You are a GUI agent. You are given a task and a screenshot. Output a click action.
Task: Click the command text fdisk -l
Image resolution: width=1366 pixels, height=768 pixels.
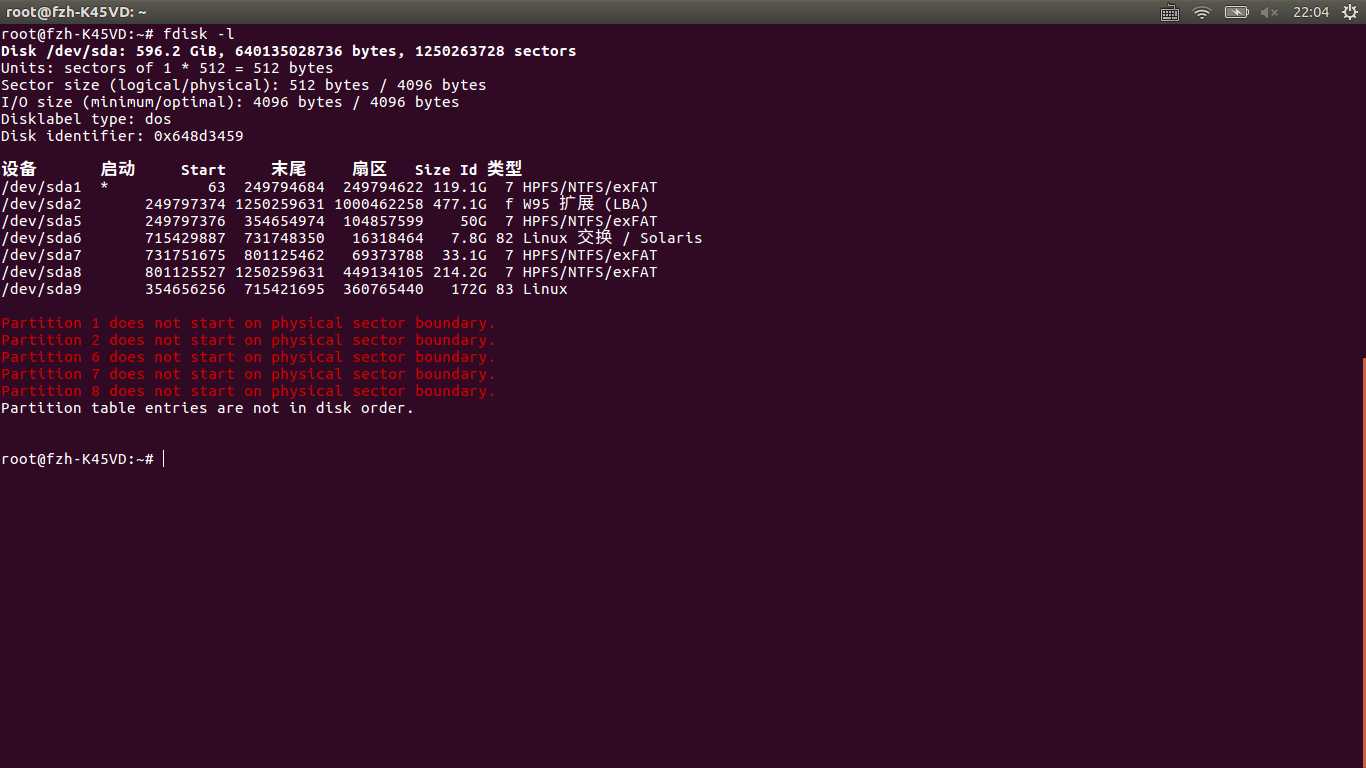tap(199, 34)
